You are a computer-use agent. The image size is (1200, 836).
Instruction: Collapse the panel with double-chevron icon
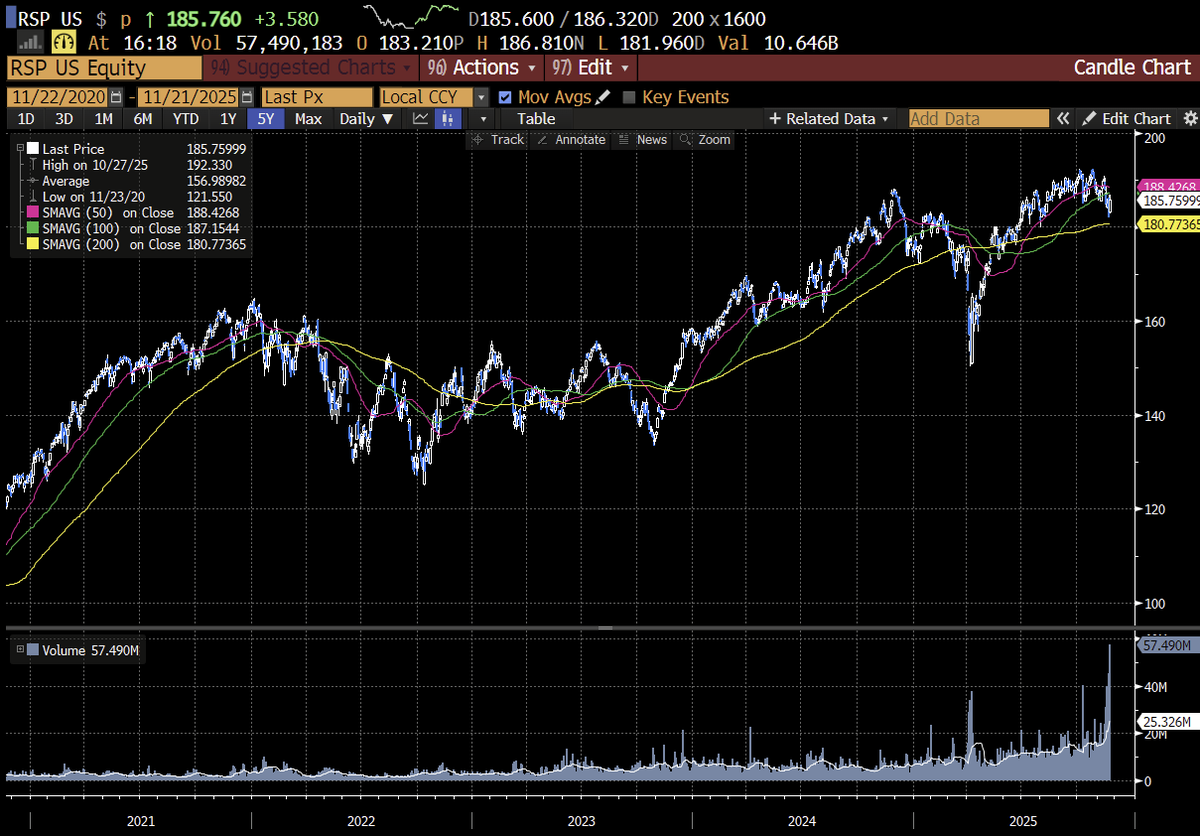coord(1063,118)
